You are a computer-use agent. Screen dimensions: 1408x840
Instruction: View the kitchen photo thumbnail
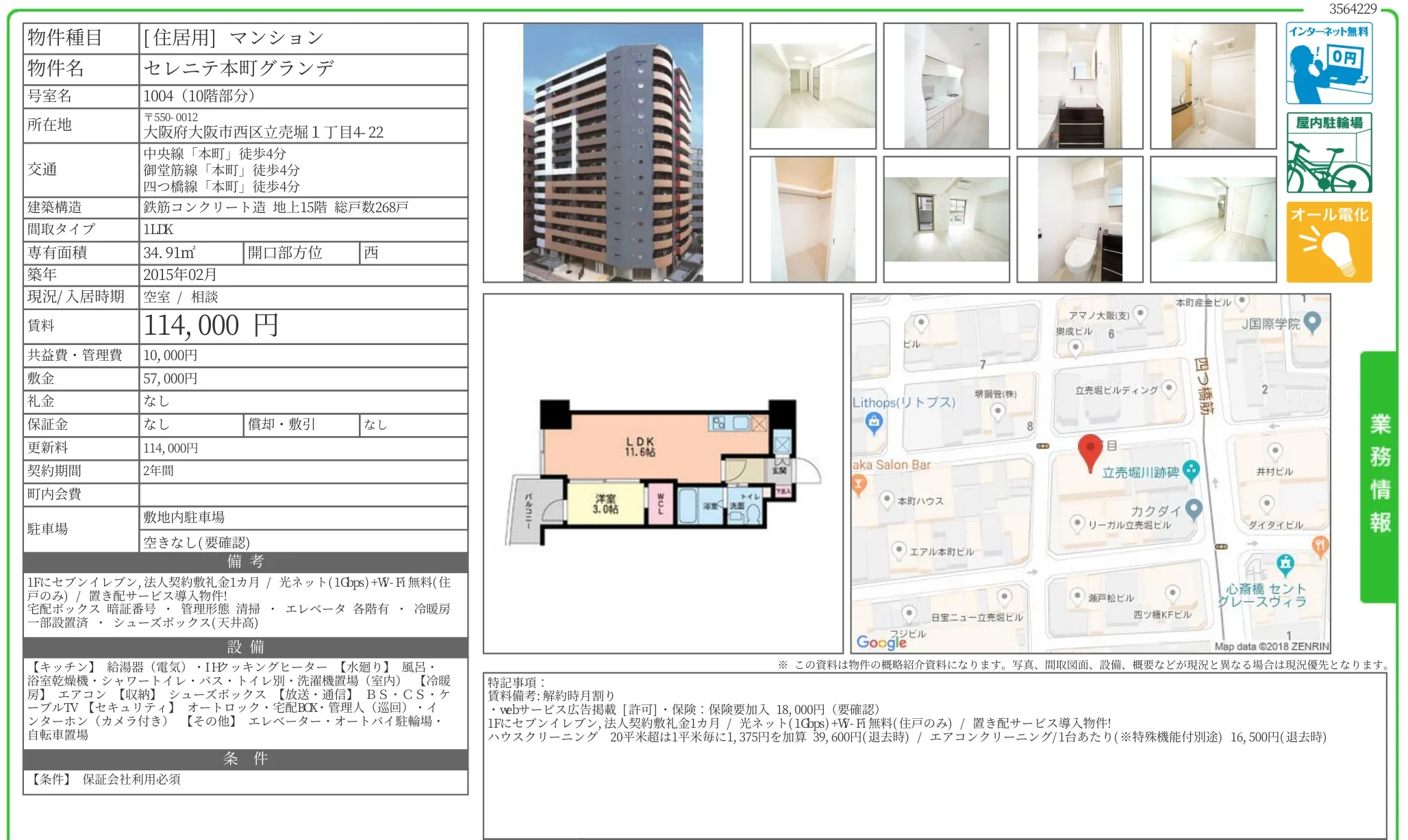pyautogui.click(x=946, y=84)
